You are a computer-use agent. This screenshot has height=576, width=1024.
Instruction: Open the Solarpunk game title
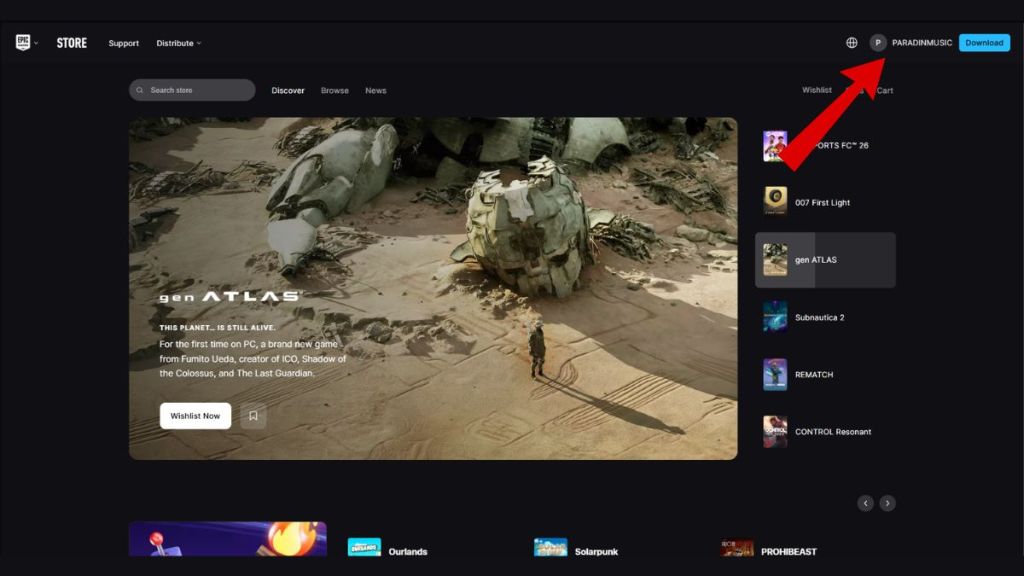click(x=596, y=552)
